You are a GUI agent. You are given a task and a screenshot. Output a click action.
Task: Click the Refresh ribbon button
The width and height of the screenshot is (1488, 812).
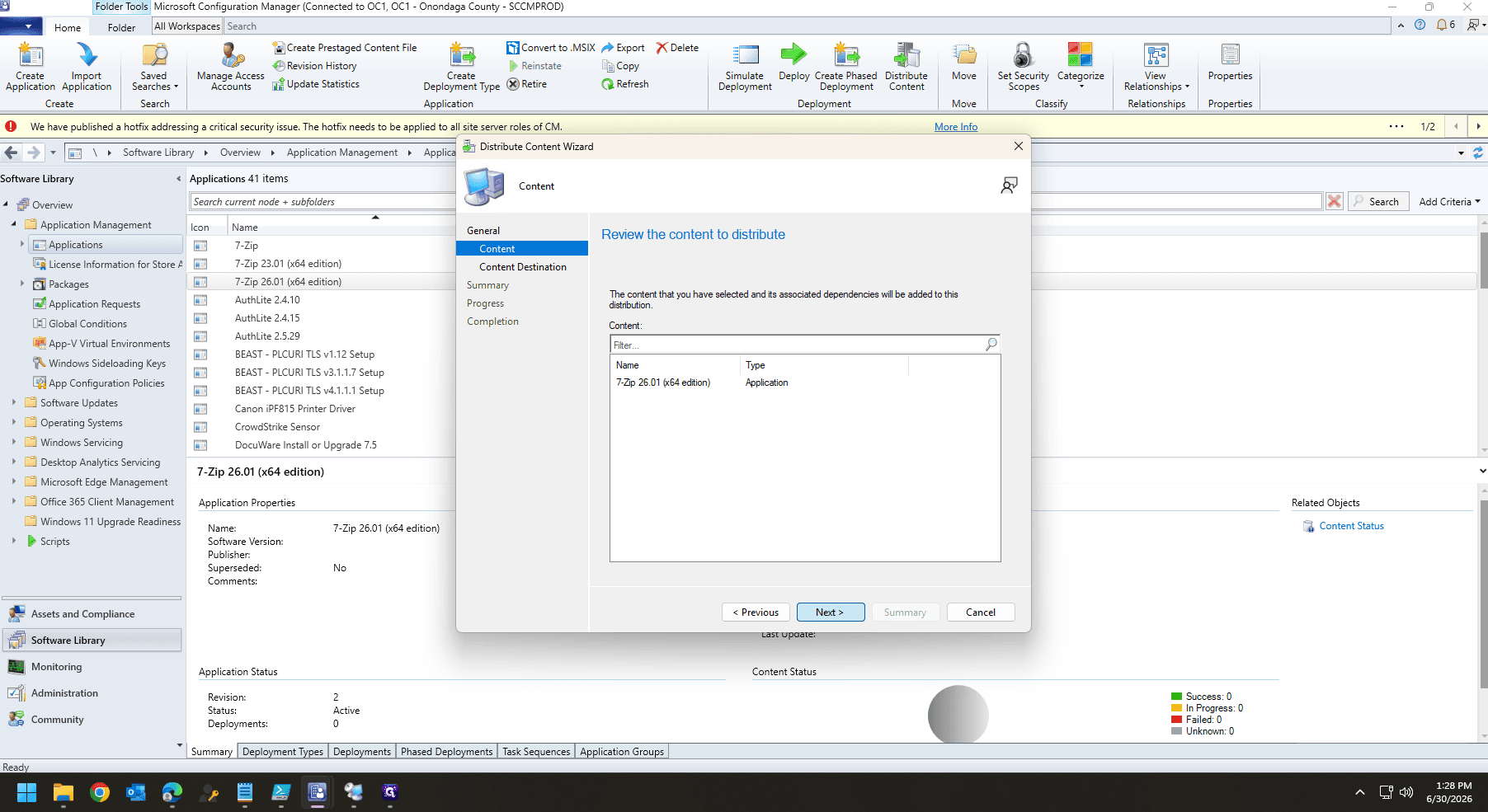click(625, 84)
